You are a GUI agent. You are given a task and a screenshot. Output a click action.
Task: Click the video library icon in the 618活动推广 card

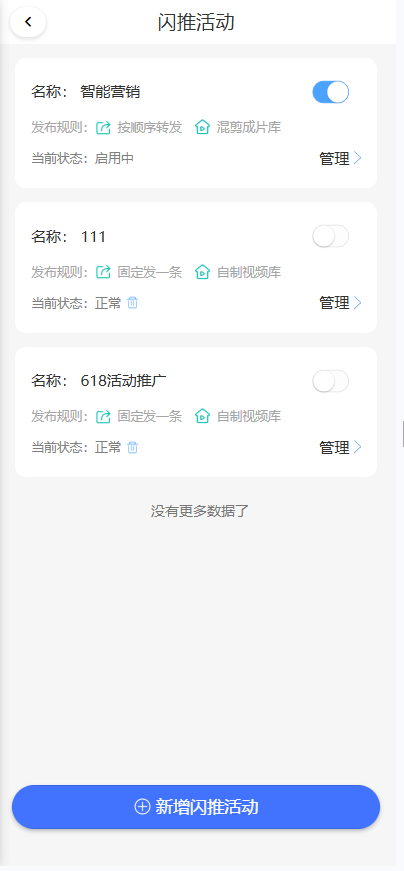[203, 416]
